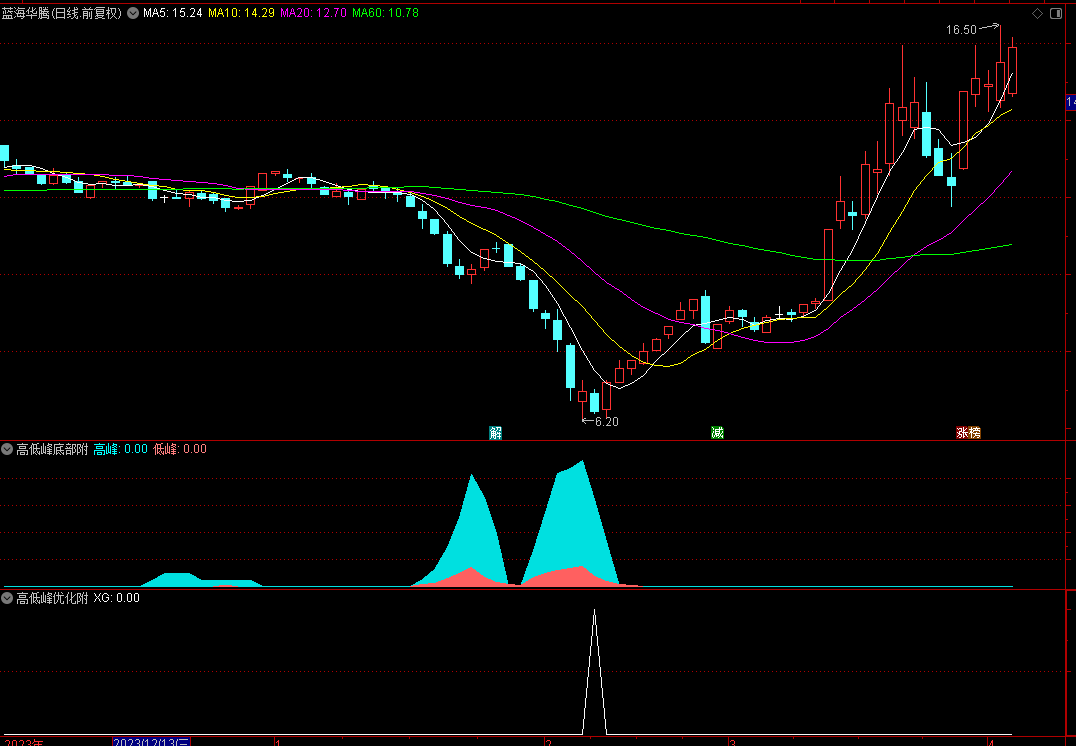The height and width of the screenshot is (746, 1076).
Task: Click the 减 event marker icon
Action: [x=717, y=432]
